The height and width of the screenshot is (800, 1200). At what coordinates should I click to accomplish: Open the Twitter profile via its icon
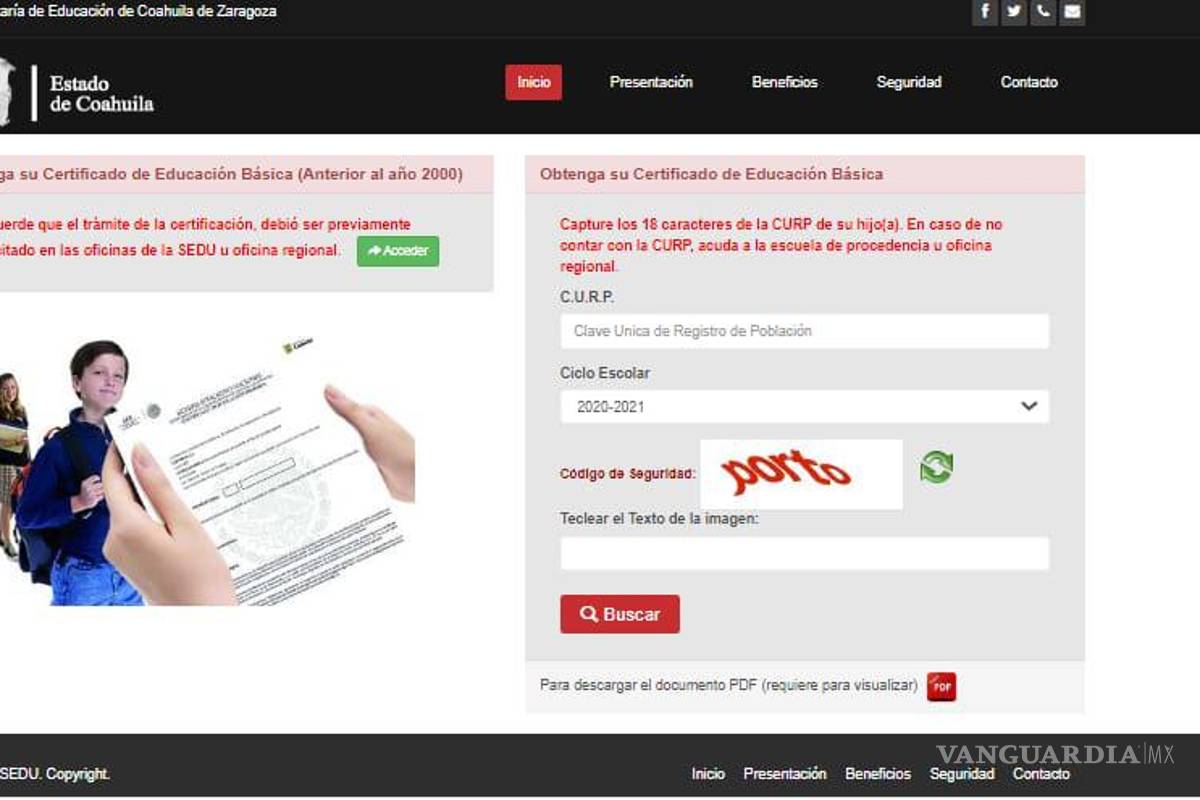coord(1013,12)
